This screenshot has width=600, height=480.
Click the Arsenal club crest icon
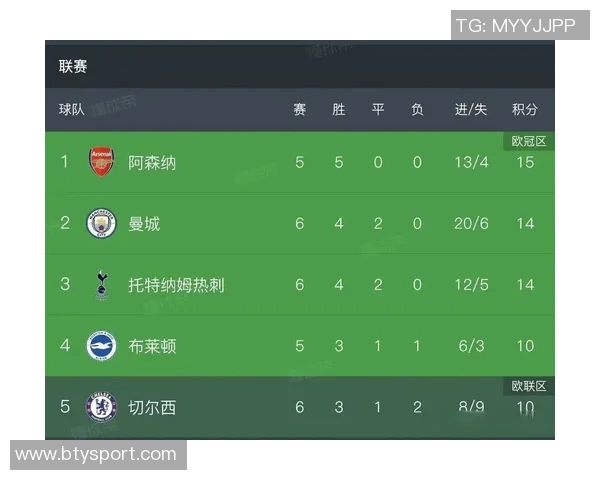click(x=101, y=162)
